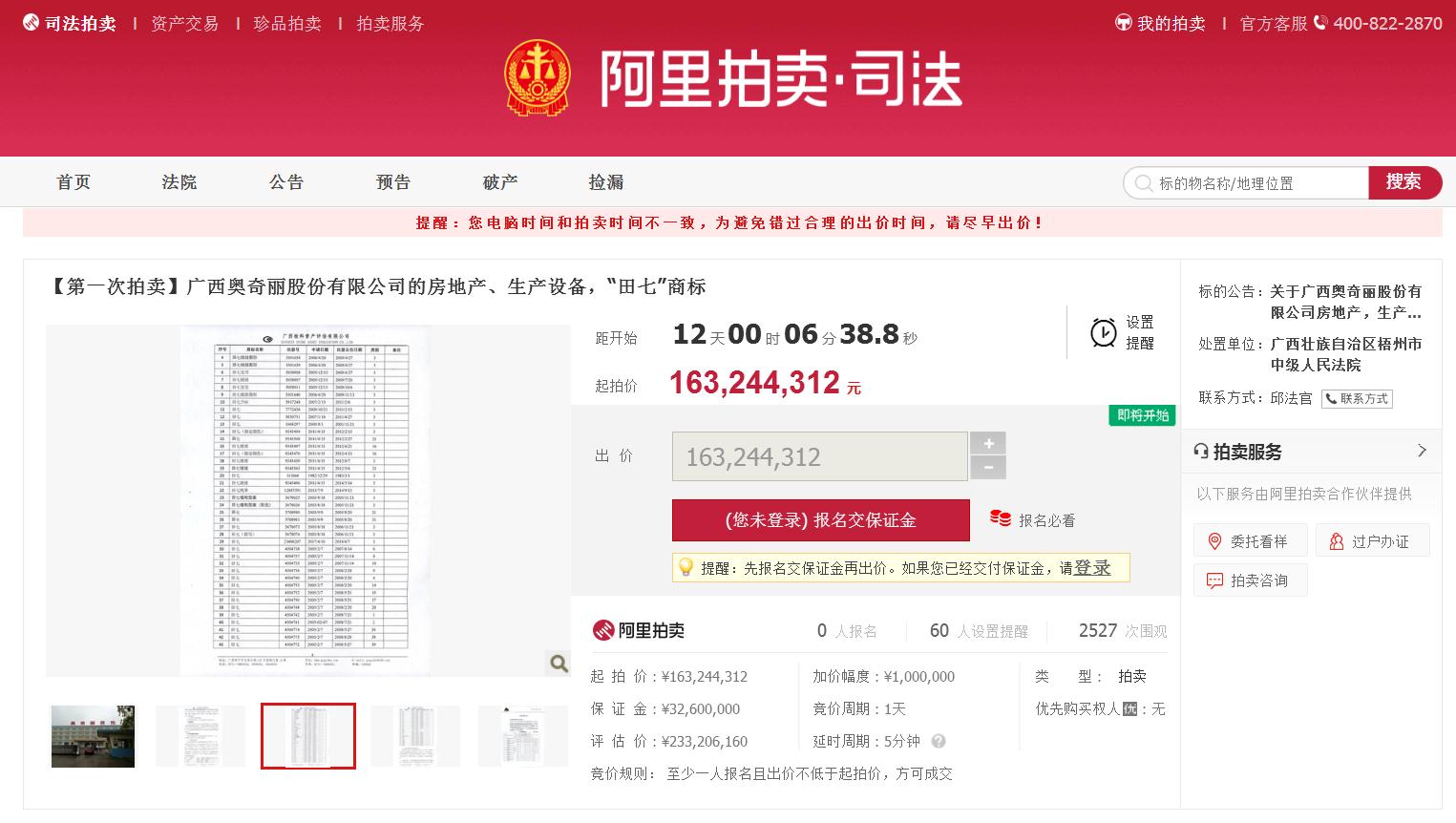Click the phone 联系方式 button

1357,398
